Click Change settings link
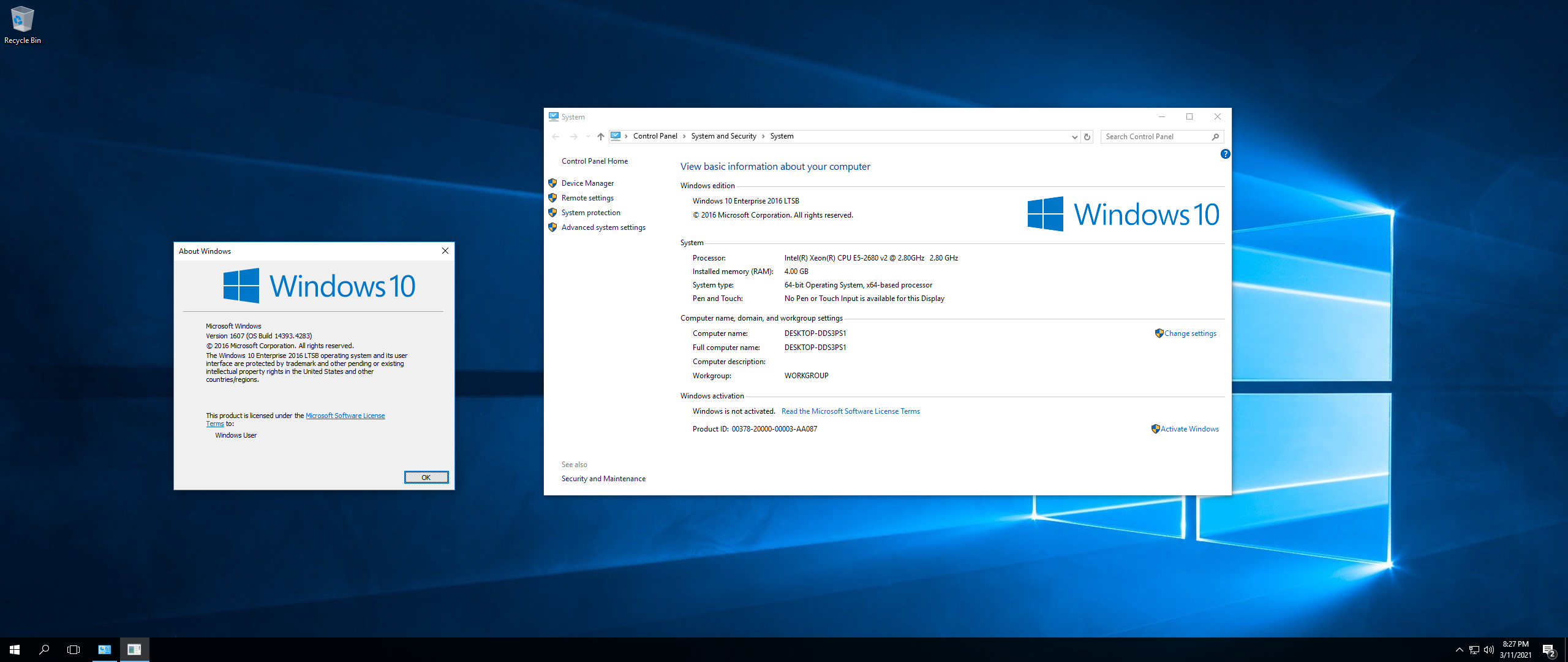The image size is (1568, 662). click(x=1190, y=333)
